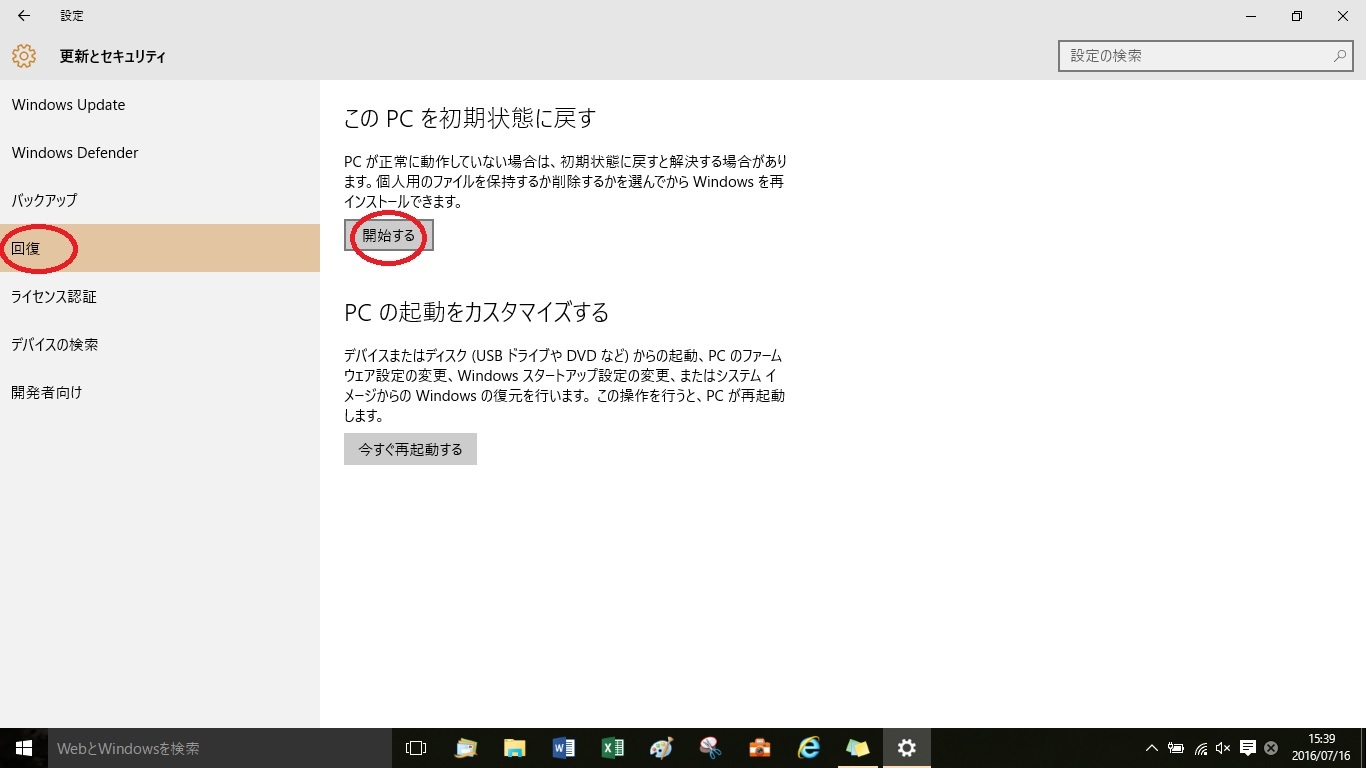Open the File Explorer taskbar icon
1366x768 pixels.
coord(514,748)
